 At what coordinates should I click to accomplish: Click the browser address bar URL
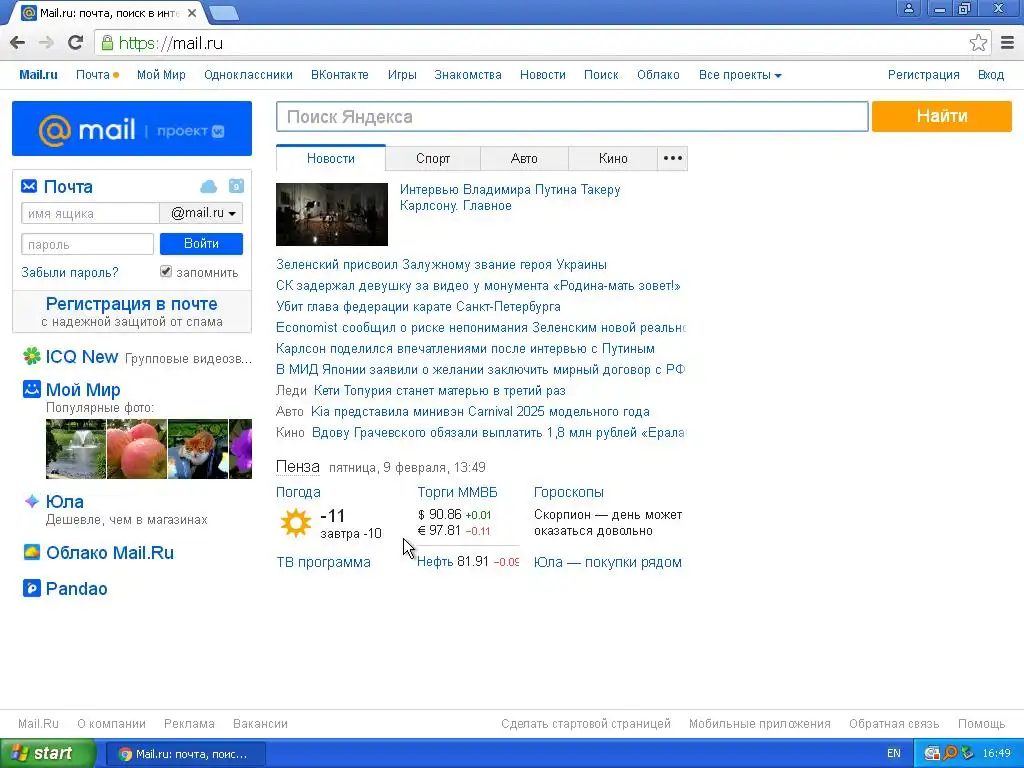click(x=171, y=43)
